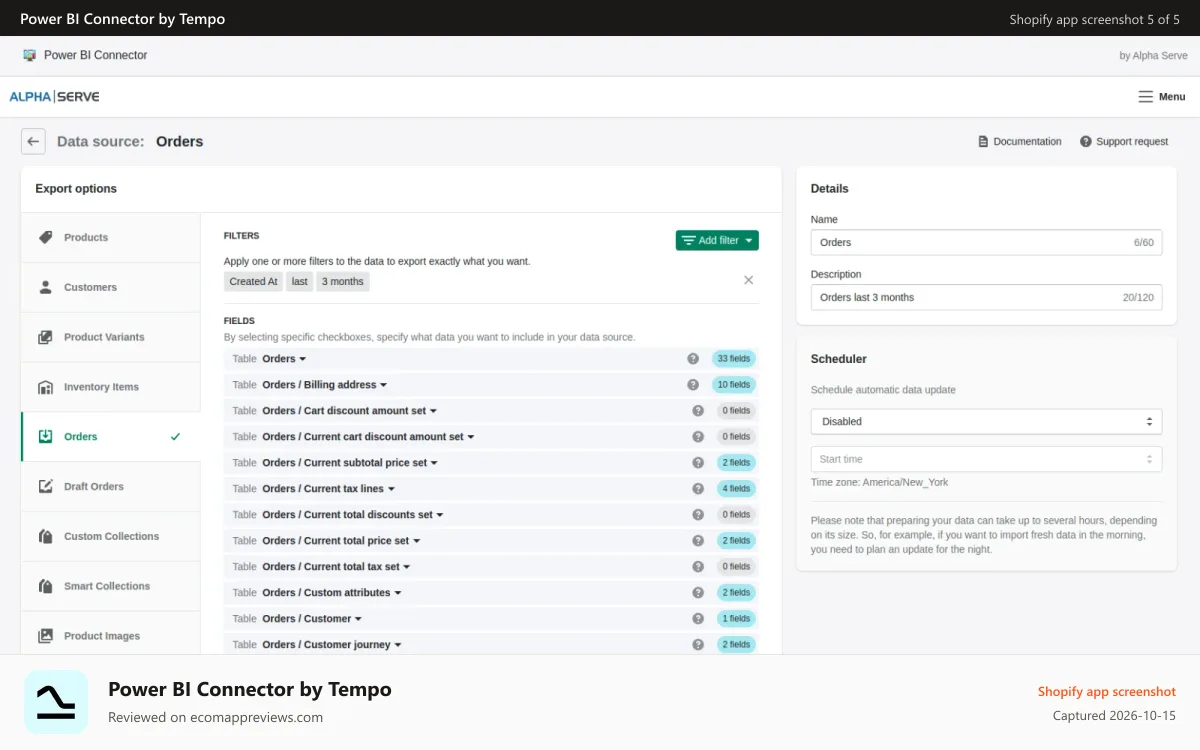Open the Documentation link
Image resolution: width=1200 pixels, height=750 pixels.
[x=1019, y=142]
